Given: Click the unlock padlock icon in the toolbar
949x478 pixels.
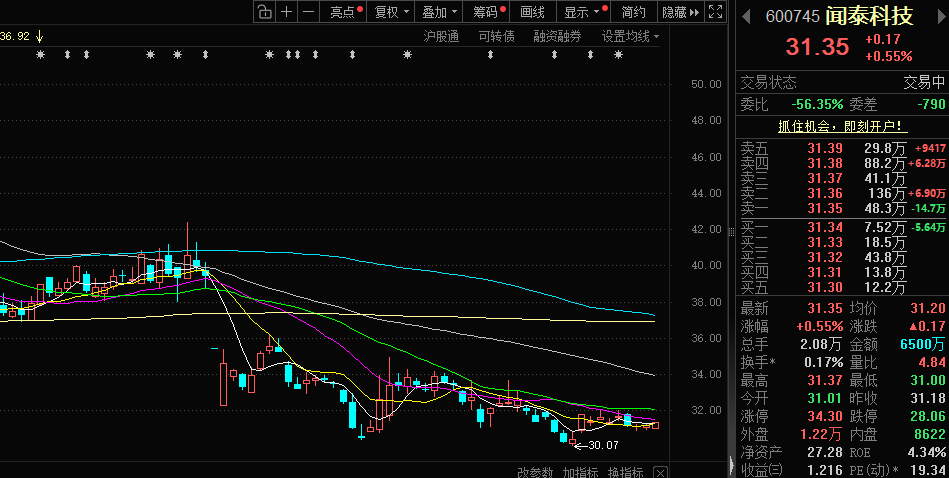Looking at the screenshot, I should 264,11.
